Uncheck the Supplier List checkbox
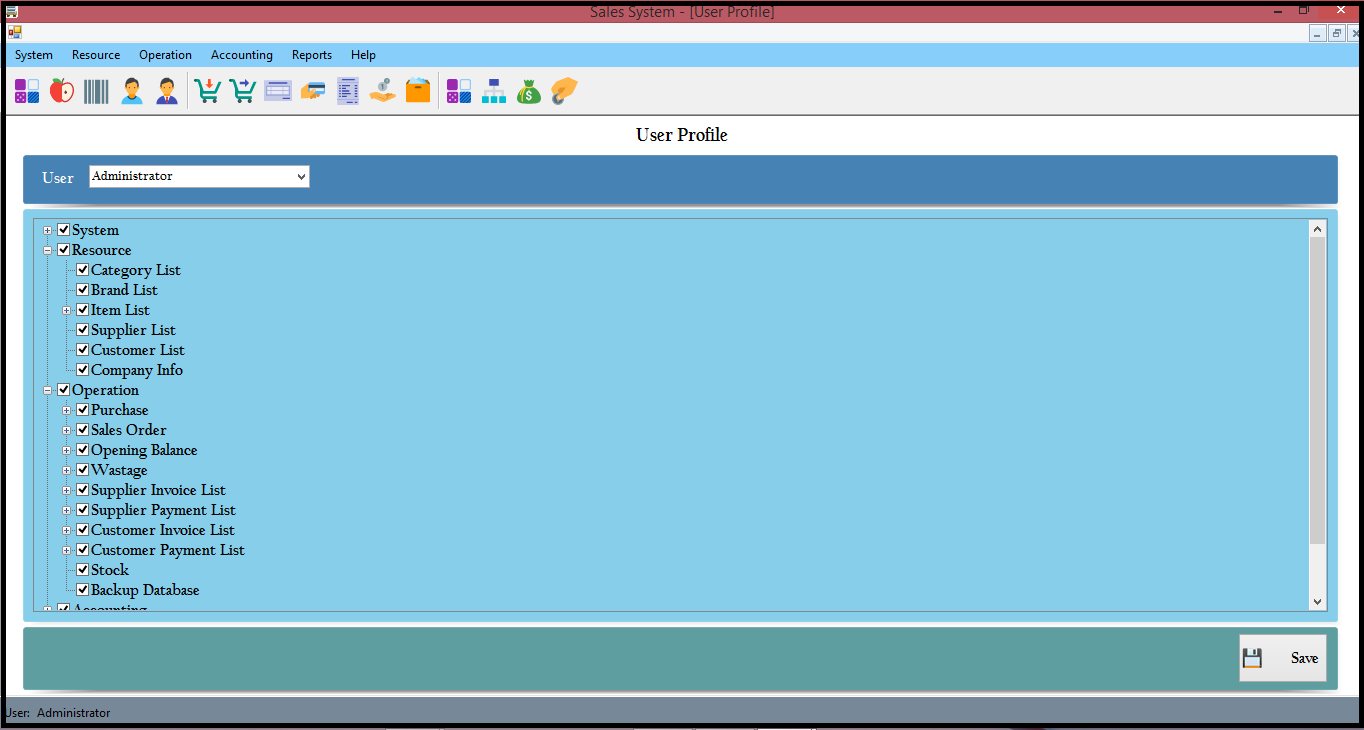 pyautogui.click(x=83, y=330)
